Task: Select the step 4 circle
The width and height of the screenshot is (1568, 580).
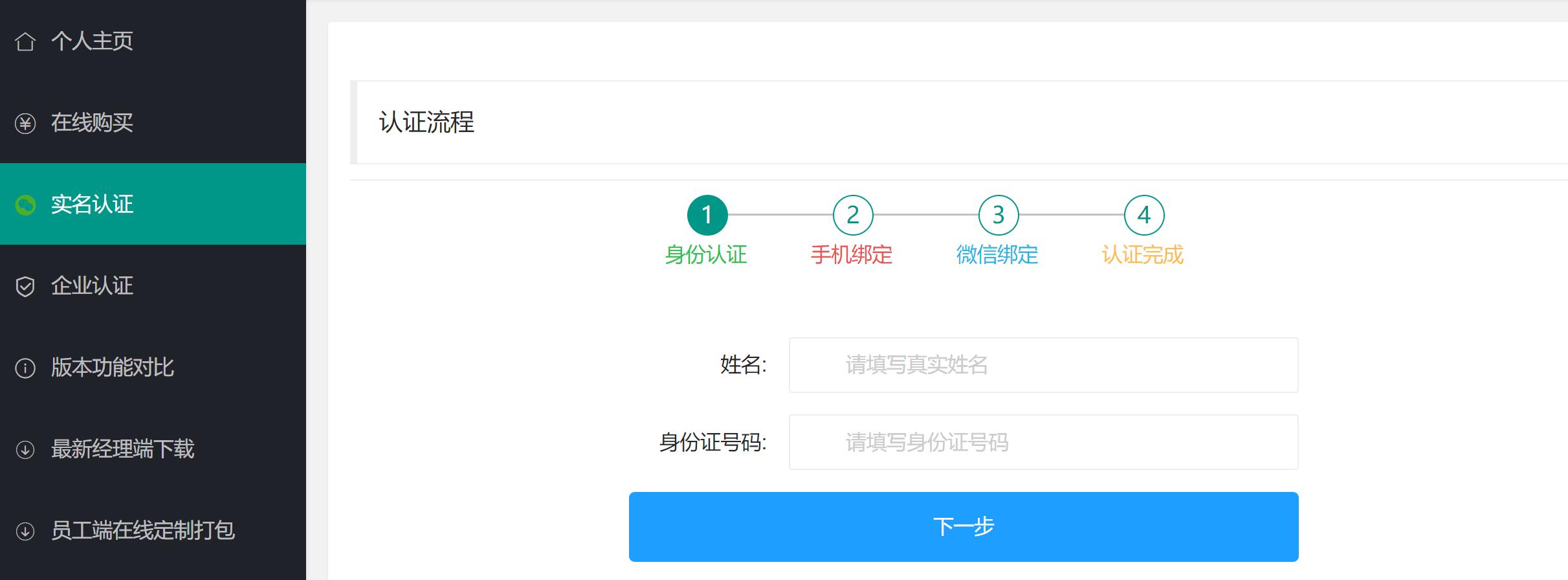Action: 1143,215
